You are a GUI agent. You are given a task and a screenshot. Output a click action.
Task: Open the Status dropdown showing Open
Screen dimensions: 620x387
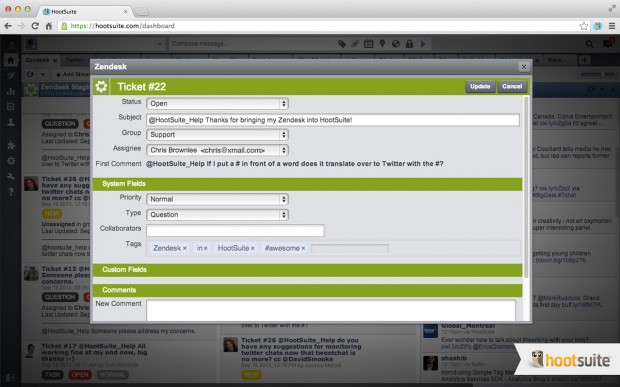coord(217,104)
